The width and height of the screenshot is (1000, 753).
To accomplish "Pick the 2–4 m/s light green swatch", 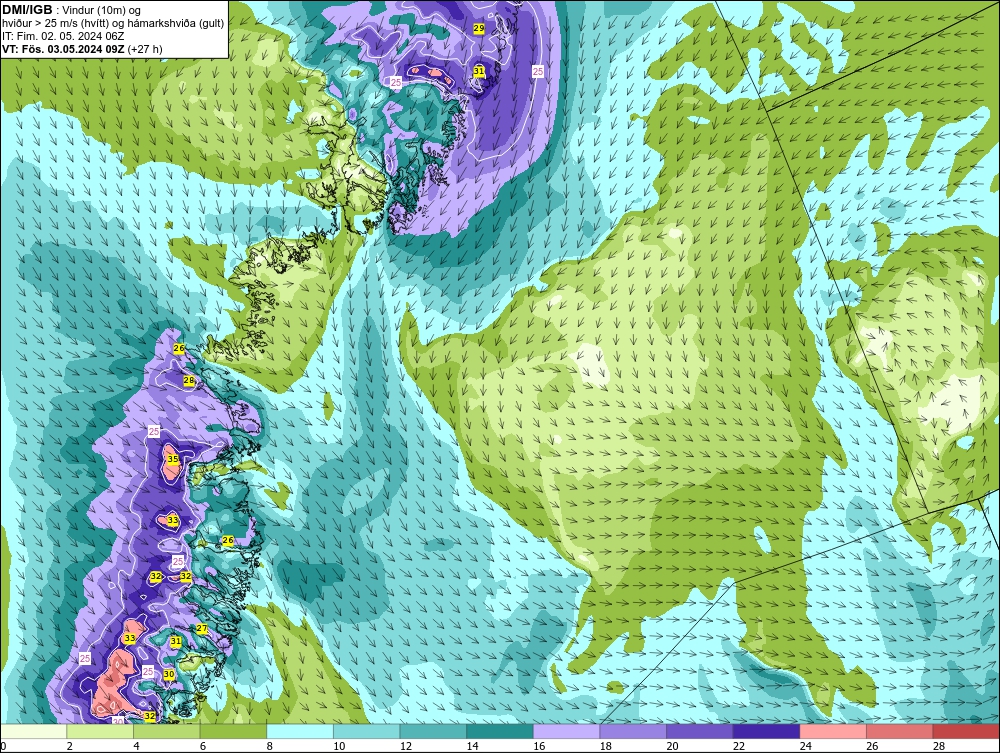I will [x=100, y=731].
